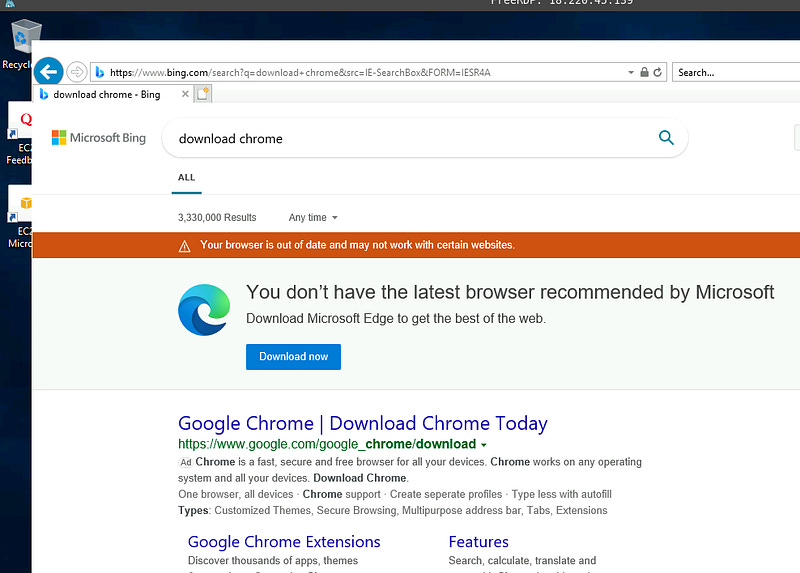Refresh the page with reload icon
Viewport: 800px width, 573px height.
pyautogui.click(x=658, y=72)
